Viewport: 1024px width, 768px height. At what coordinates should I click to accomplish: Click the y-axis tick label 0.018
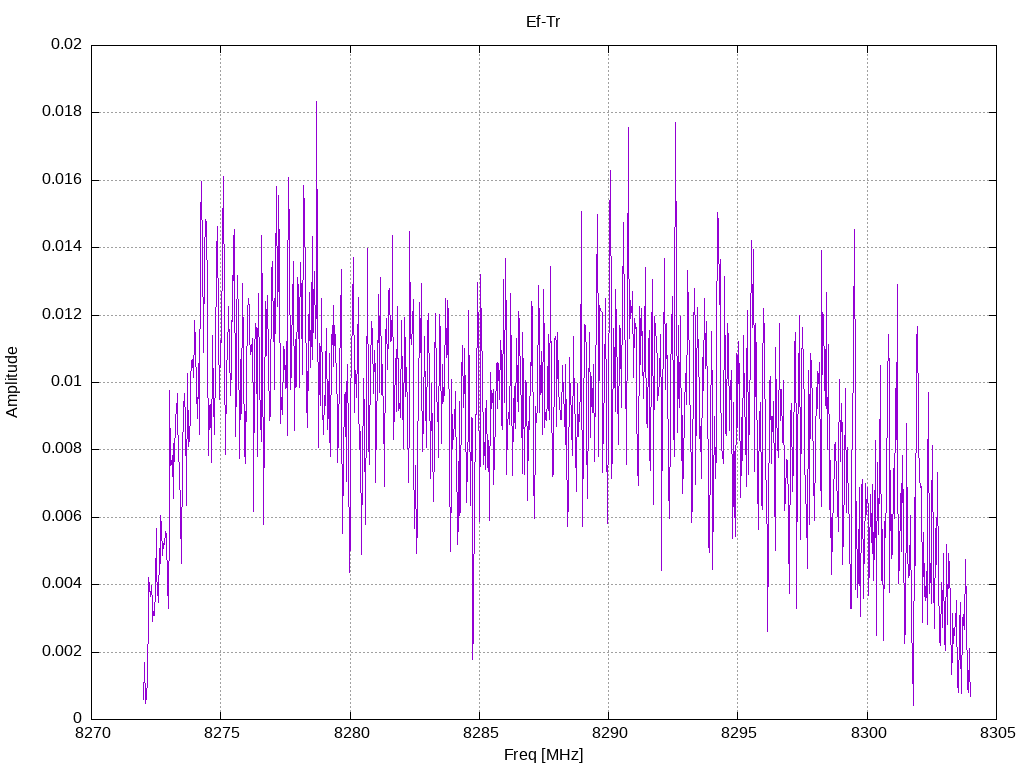click(x=63, y=112)
